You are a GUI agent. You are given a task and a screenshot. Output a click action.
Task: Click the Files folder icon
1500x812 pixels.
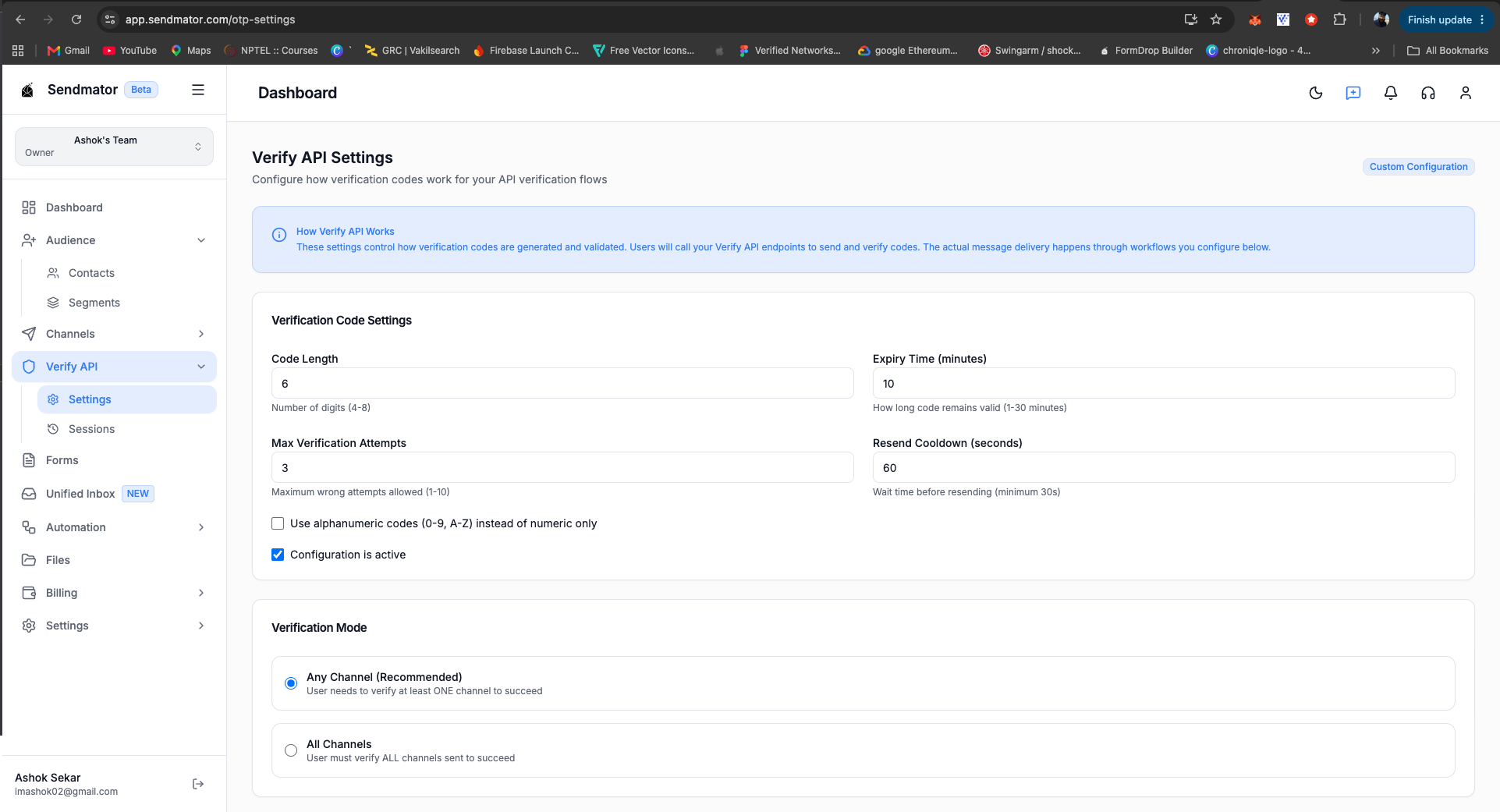pos(29,560)
